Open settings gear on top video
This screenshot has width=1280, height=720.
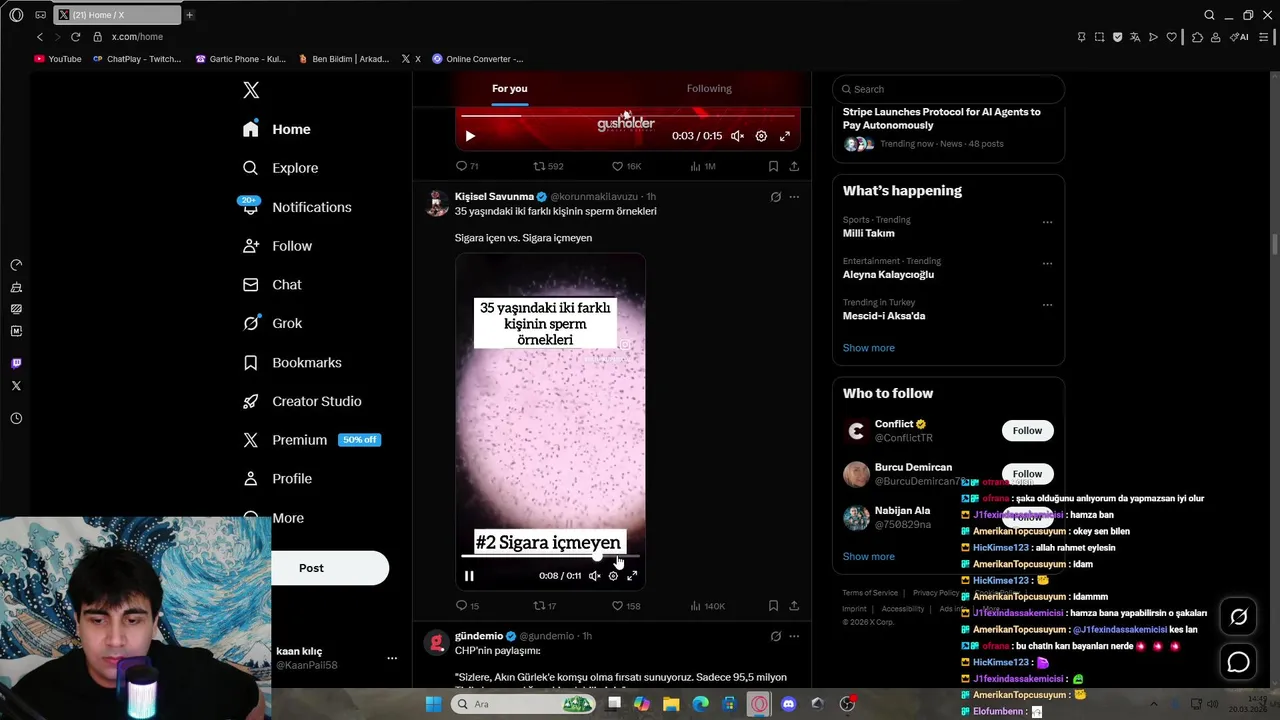761,136
